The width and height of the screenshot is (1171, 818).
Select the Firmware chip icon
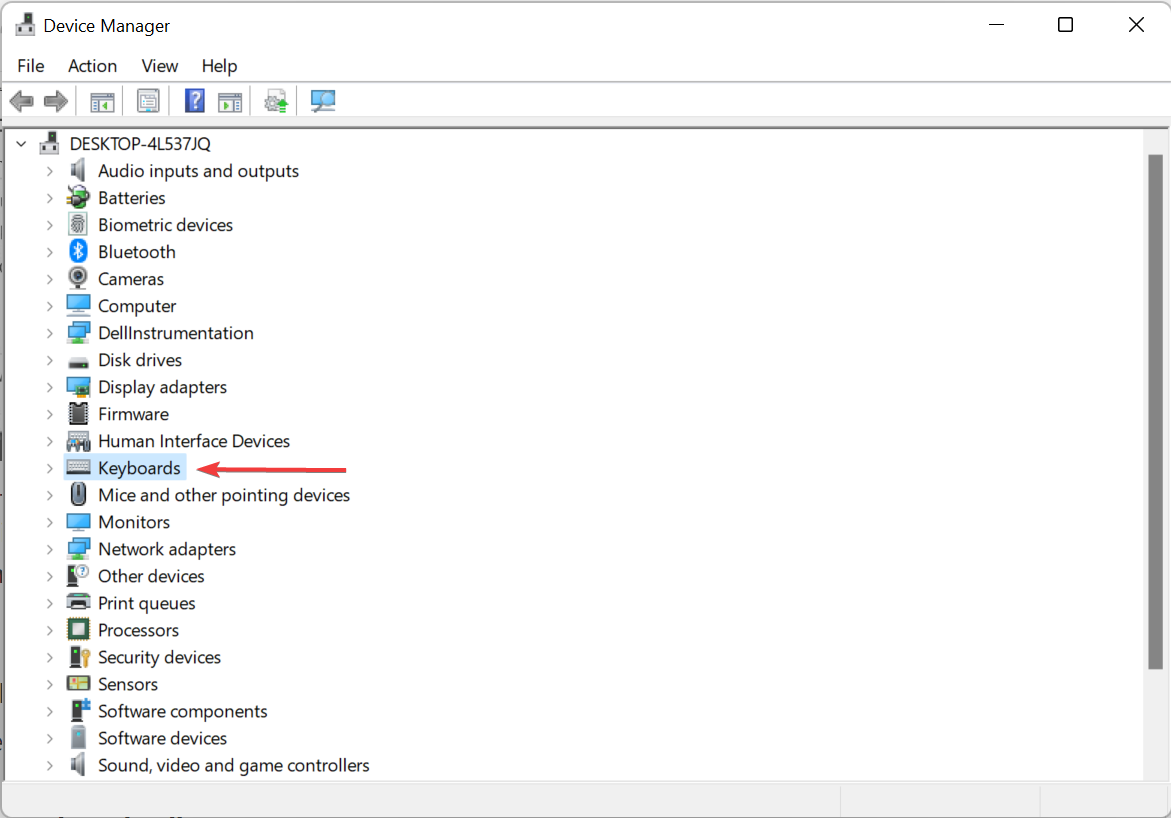click(x=78, y=413)
